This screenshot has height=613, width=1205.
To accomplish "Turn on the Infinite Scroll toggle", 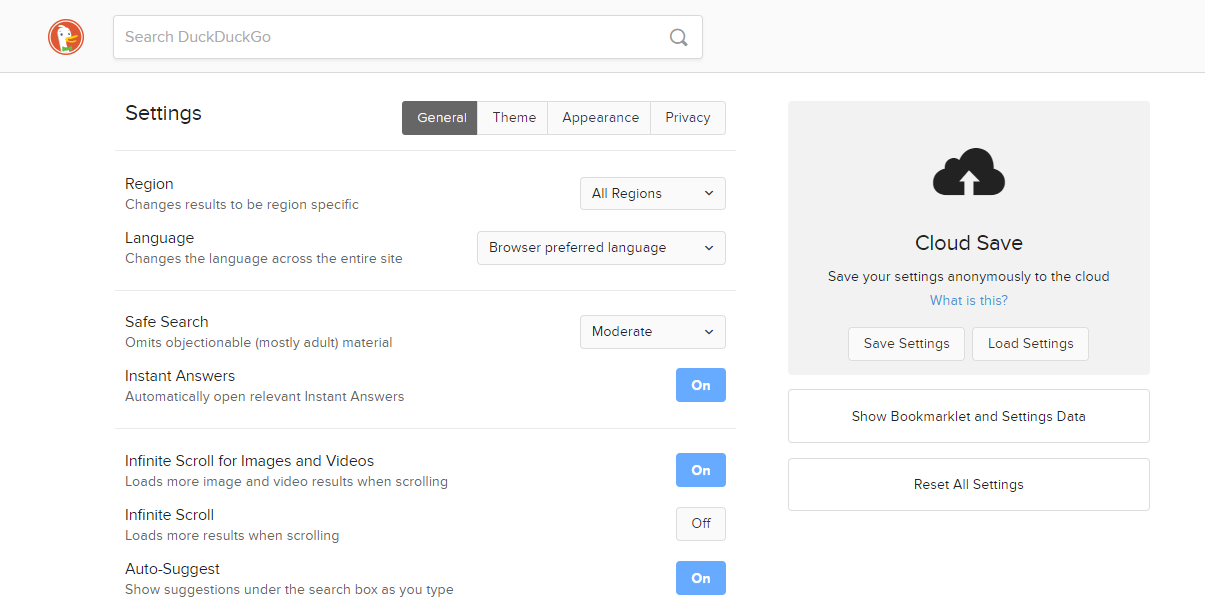I will tap(701, 524).
